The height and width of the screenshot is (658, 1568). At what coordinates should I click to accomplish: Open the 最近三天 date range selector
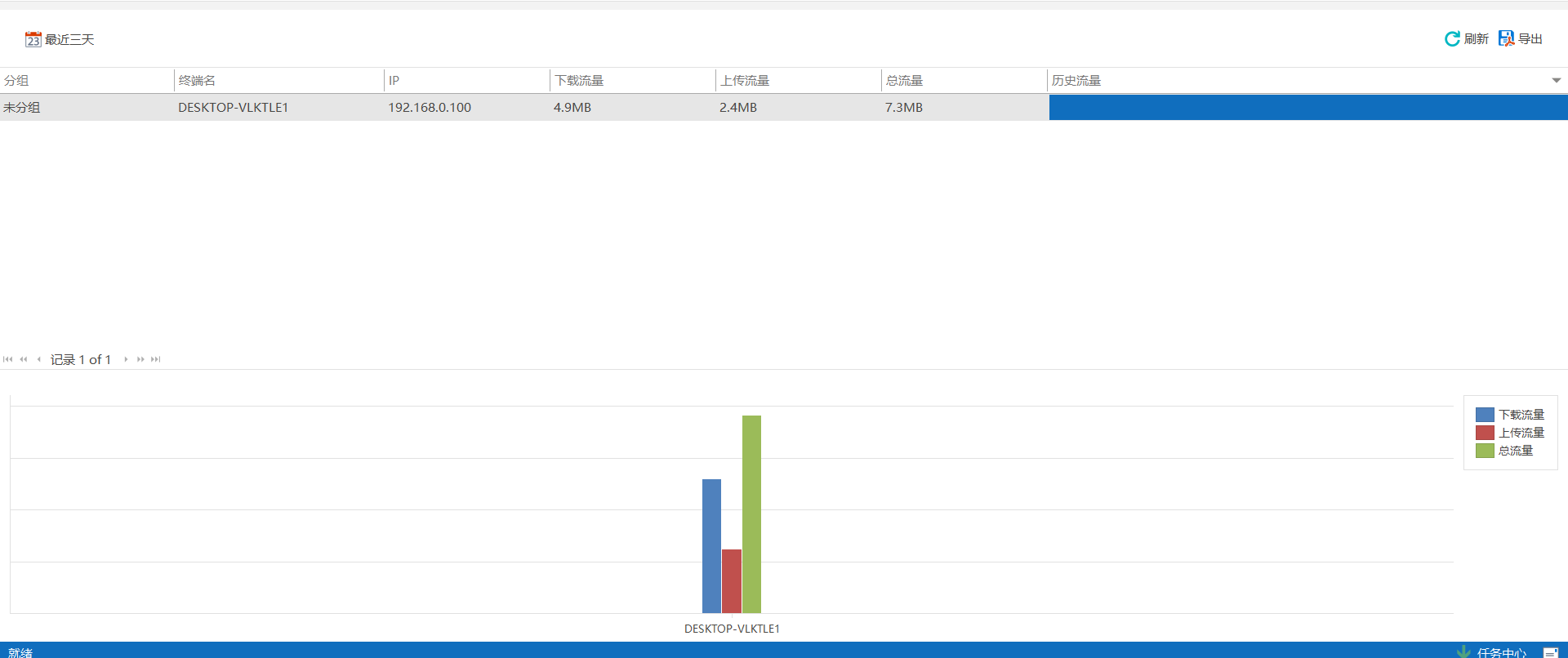coord(69,39)
